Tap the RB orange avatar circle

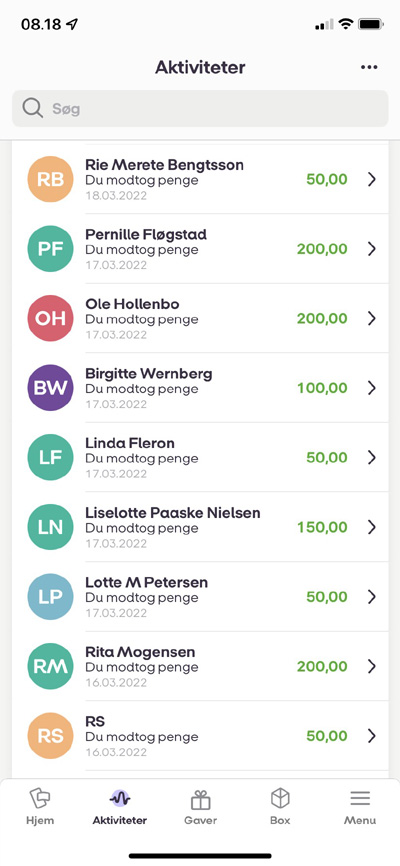[50, 179]
